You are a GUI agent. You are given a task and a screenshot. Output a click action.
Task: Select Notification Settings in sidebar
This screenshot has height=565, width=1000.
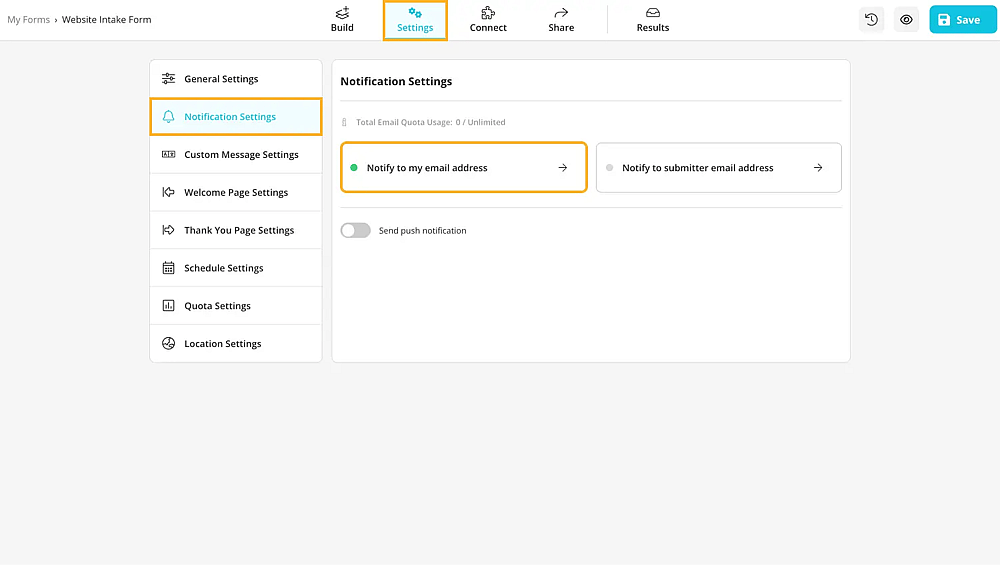click(x=236, y=117)
